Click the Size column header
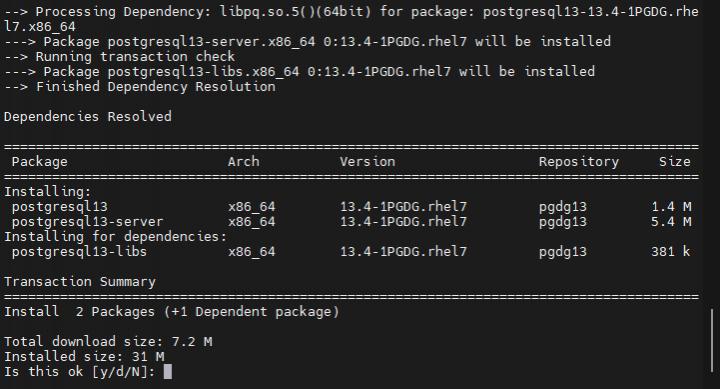 click(x=675, y=161)
